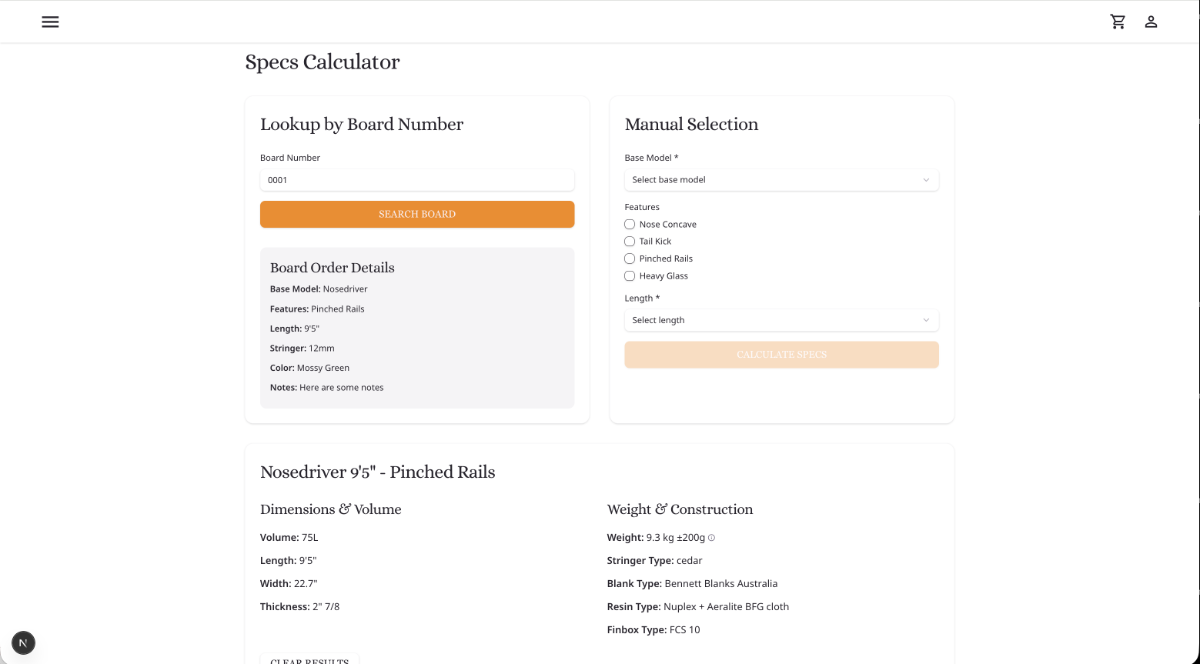1200x664 pixels.
Task: Click the Search Board button
Action: (x=417, y=214)
